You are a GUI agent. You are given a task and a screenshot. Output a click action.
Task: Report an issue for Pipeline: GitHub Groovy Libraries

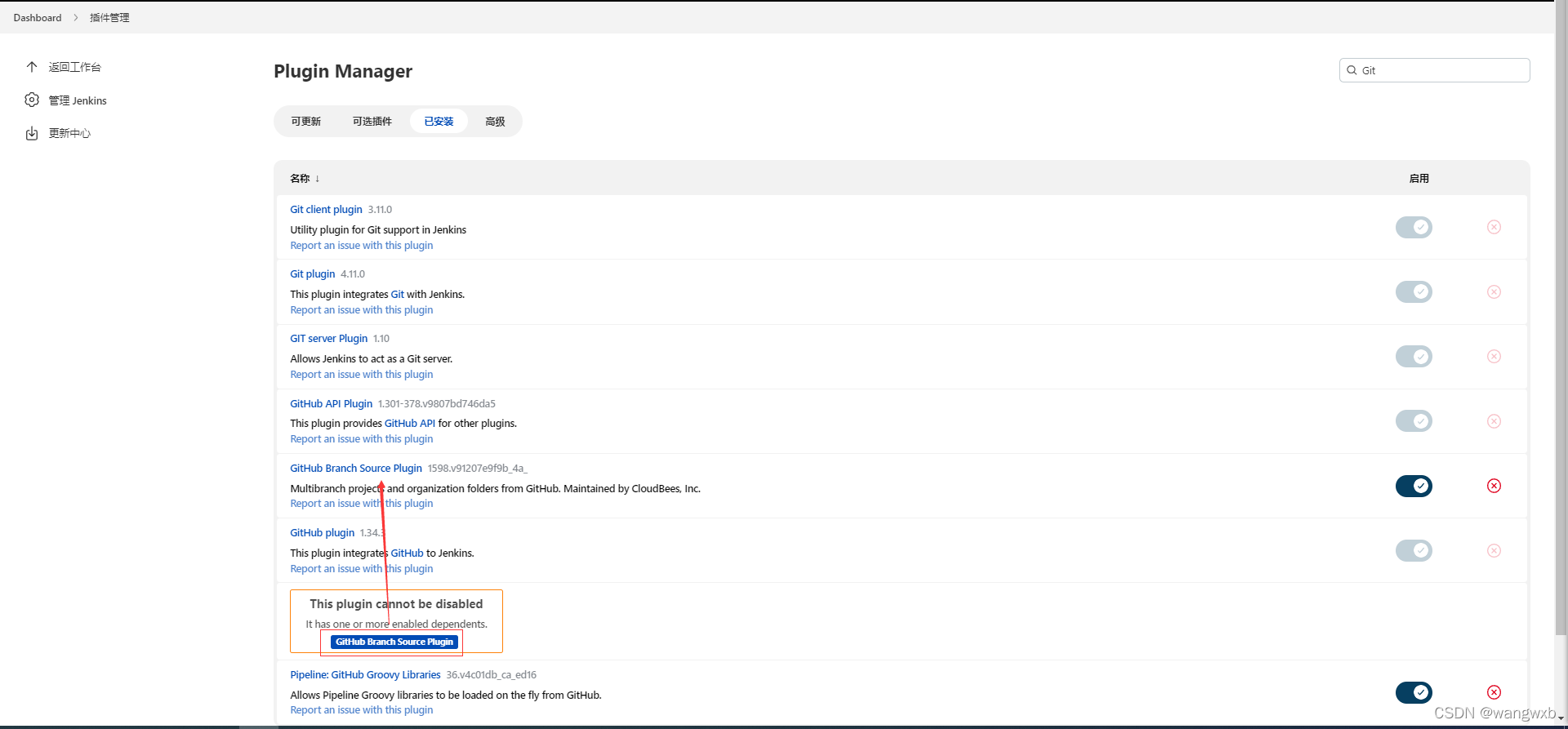click(x=362, y=710)
